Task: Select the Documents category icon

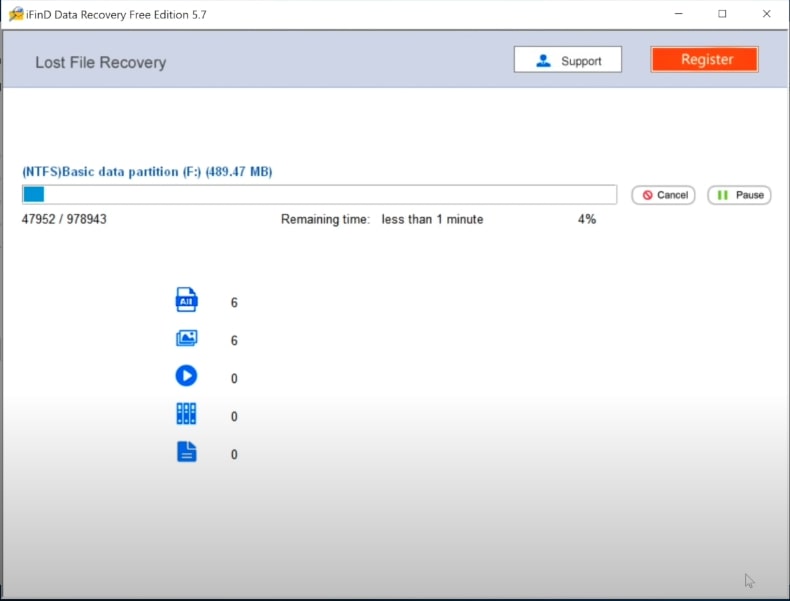Action: 186,453
